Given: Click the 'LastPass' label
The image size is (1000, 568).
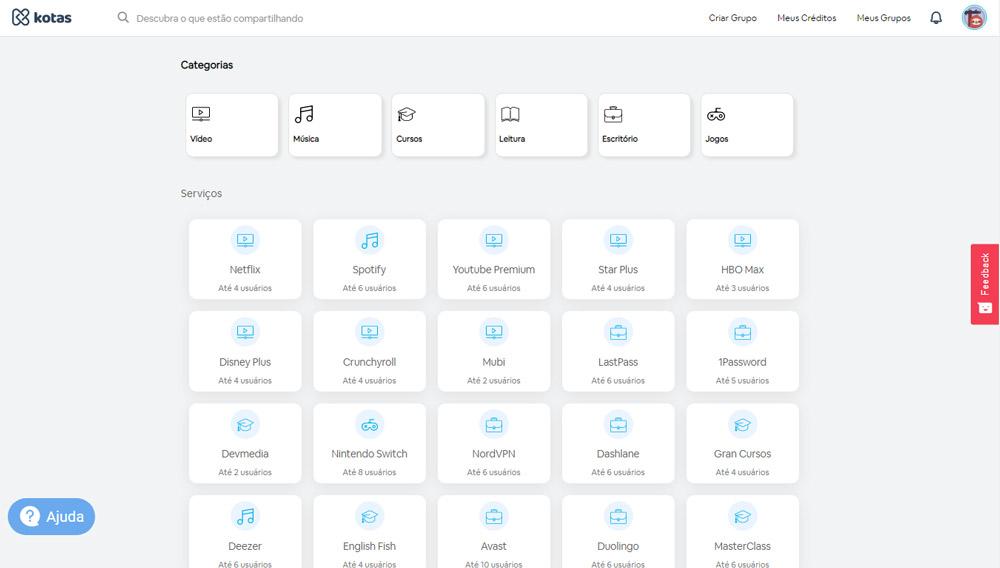Looking at the screenshot, I should (x=618, y=362).
